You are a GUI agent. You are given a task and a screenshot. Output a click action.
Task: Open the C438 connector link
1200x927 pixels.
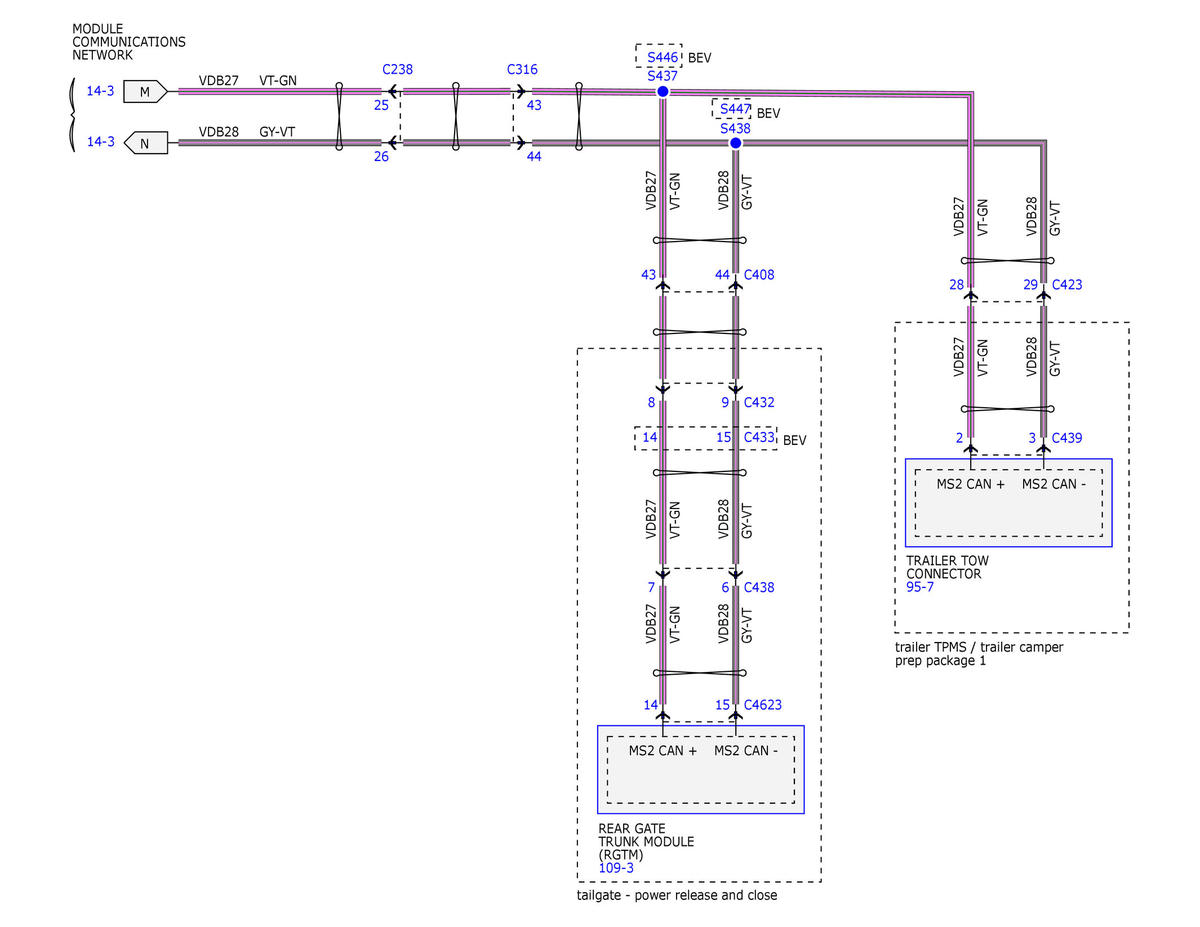(759, 588)
